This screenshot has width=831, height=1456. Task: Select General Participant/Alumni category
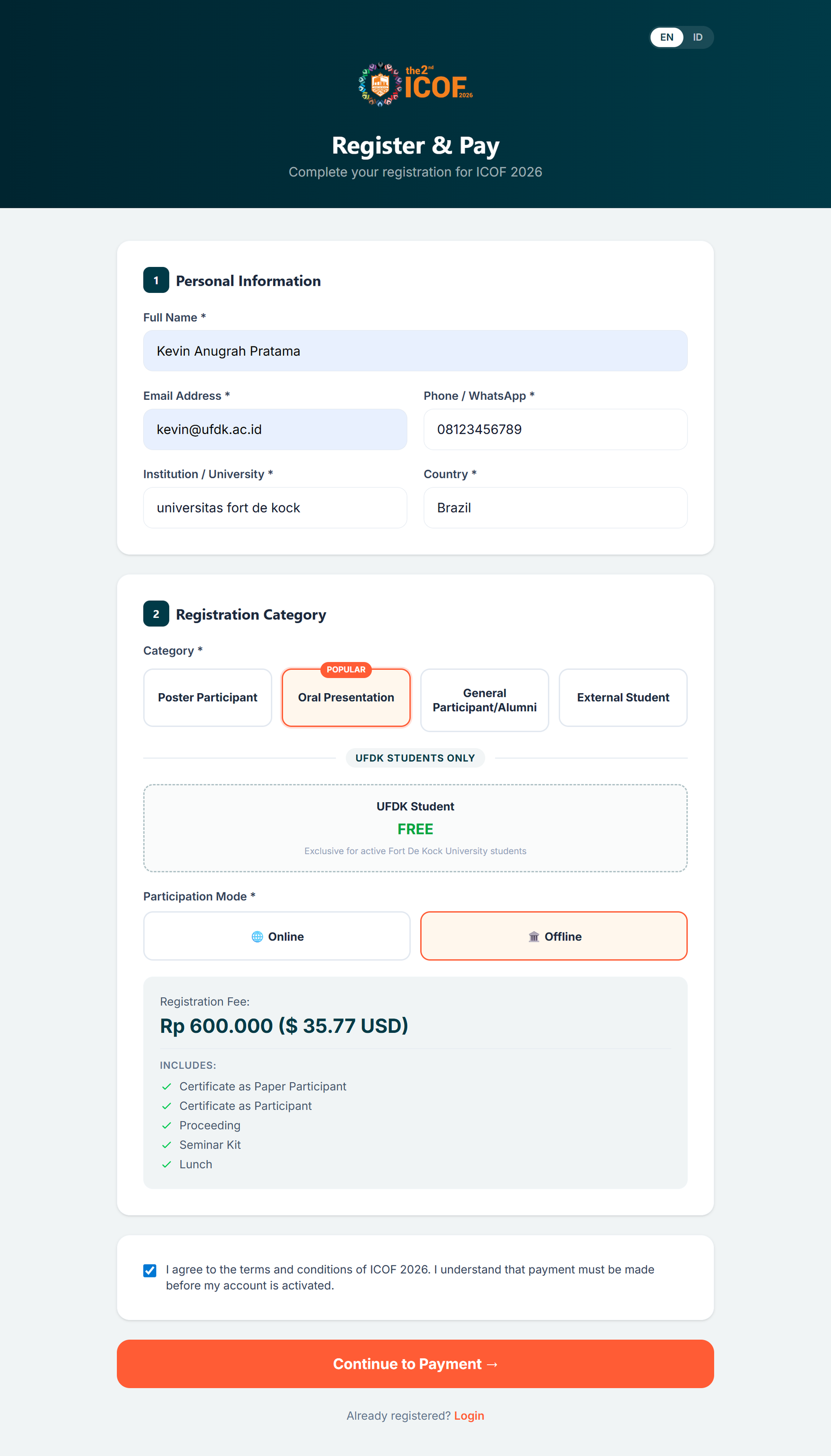(484, 699)
